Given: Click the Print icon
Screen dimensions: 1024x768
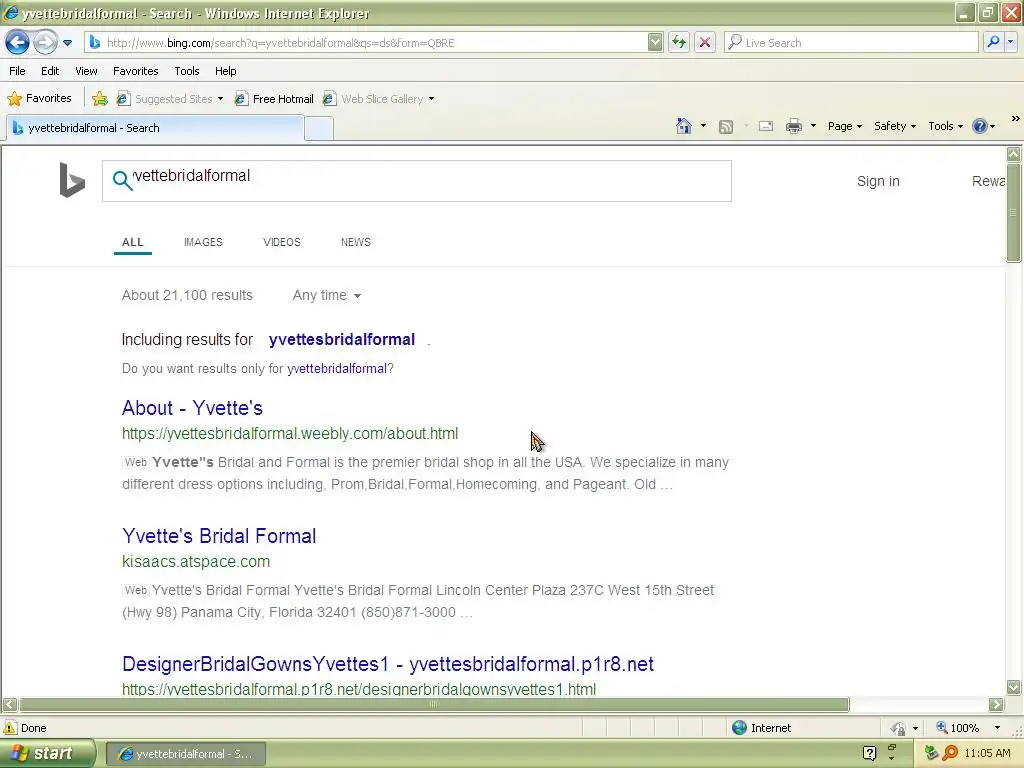Looking at the screenshot, I should (793, 126).
